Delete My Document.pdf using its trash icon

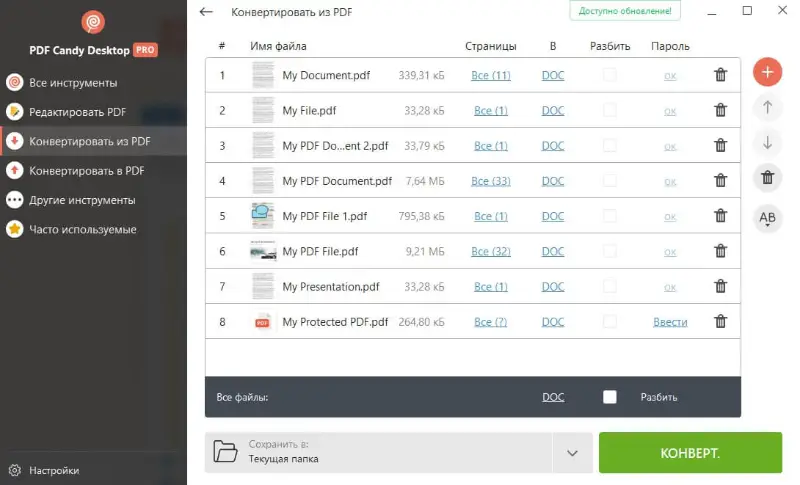[x=720, y=75]
